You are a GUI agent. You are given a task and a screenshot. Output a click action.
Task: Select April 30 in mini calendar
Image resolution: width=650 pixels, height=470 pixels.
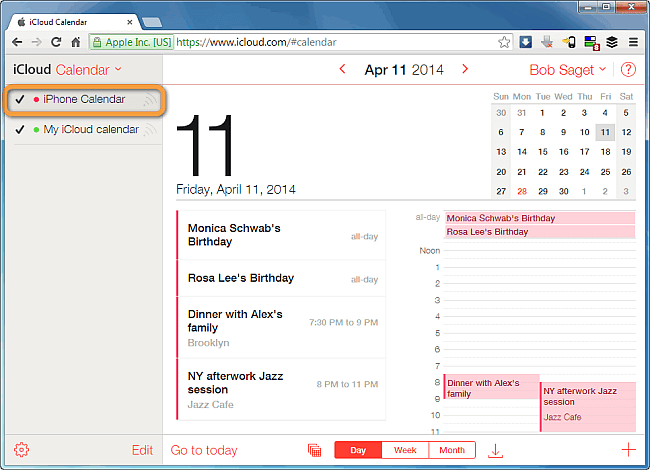563,191
